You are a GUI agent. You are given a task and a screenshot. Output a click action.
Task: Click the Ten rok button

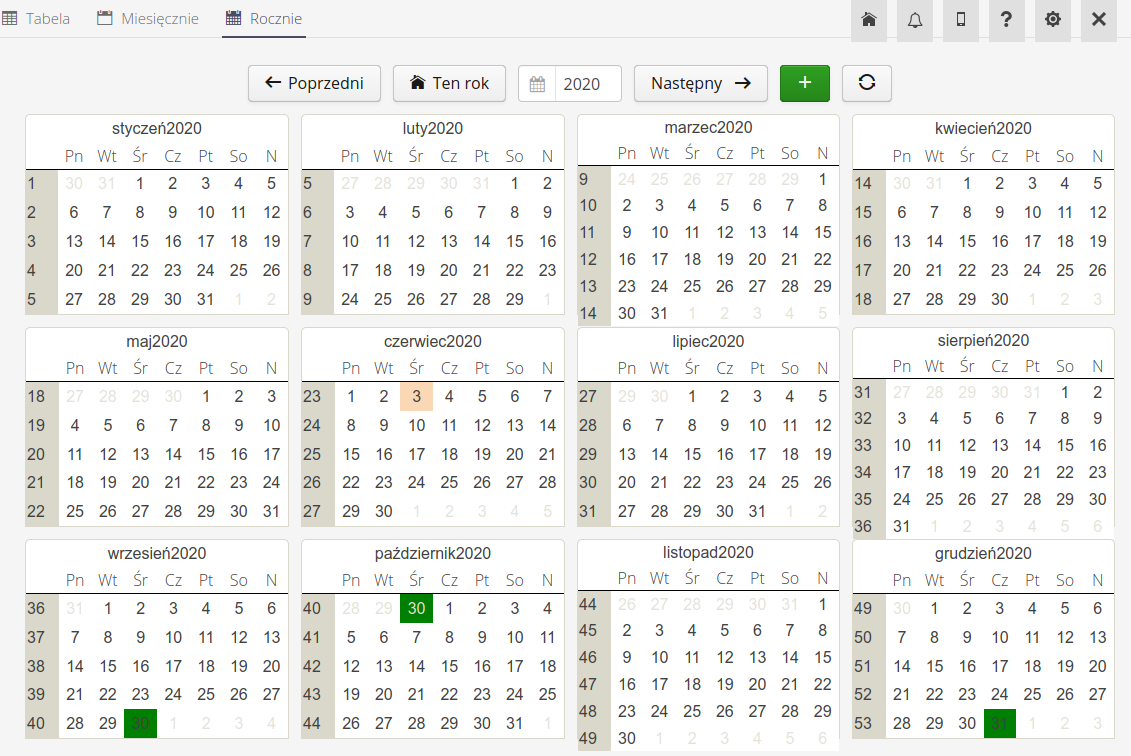pos(449,83)
